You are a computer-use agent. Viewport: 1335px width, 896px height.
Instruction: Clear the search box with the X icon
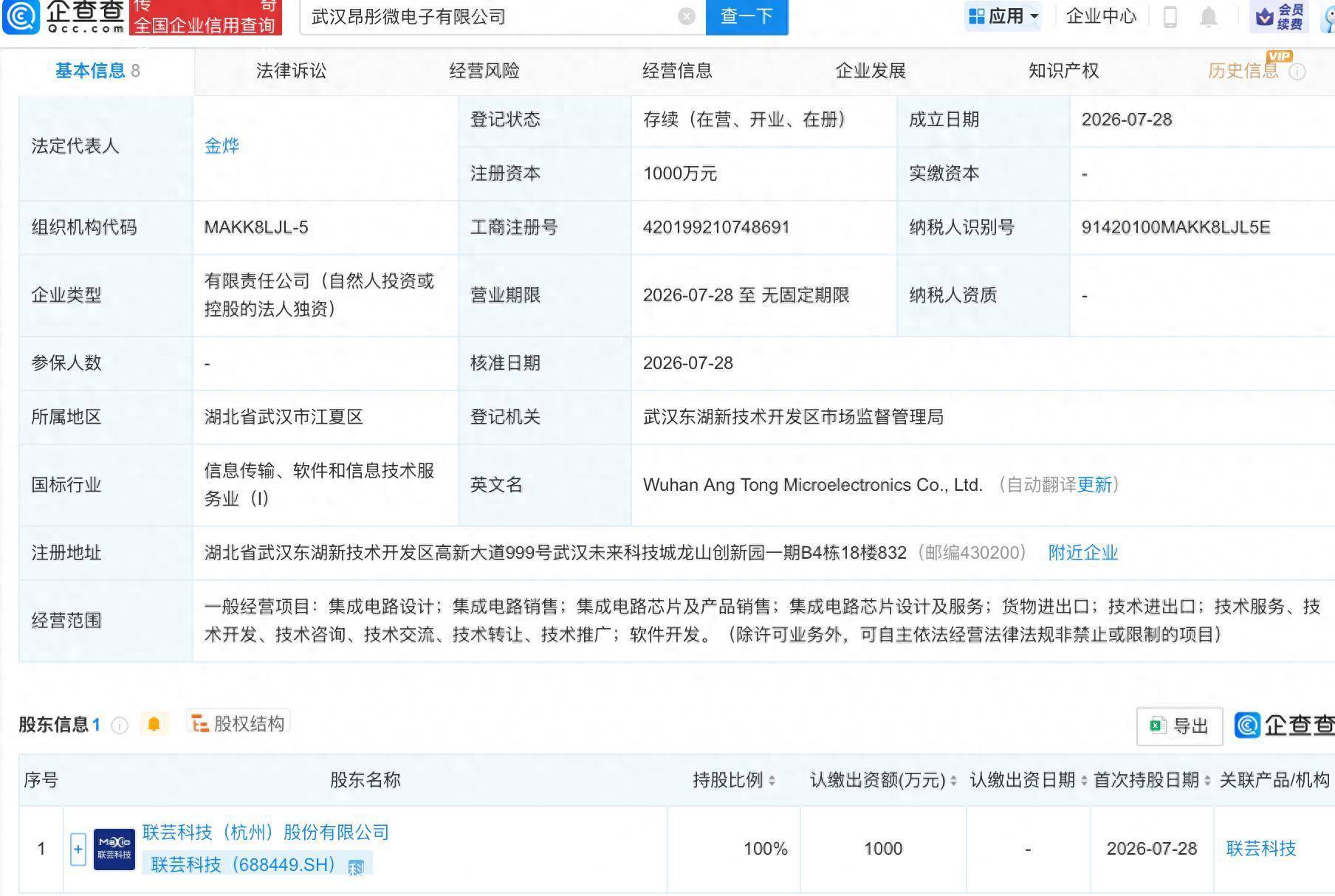[x=687, y=16]
